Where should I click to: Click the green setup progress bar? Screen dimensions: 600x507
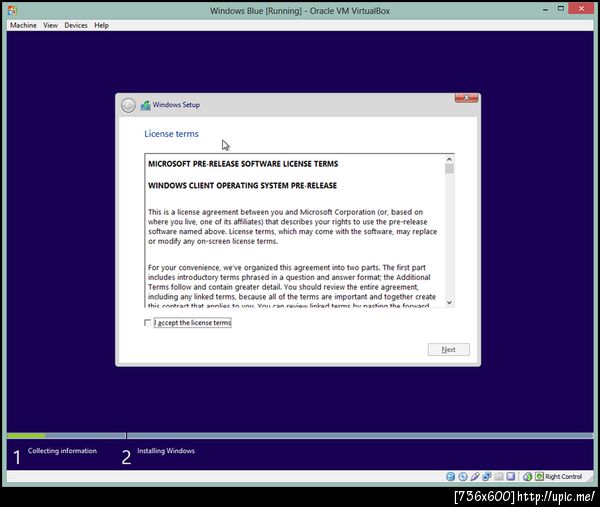tap(26, 435)
